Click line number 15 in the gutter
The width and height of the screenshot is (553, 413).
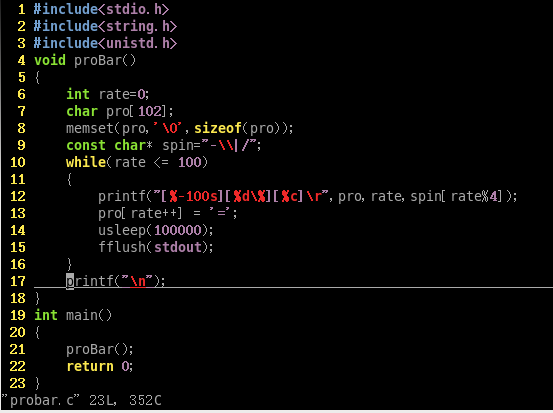pos(18,247)
